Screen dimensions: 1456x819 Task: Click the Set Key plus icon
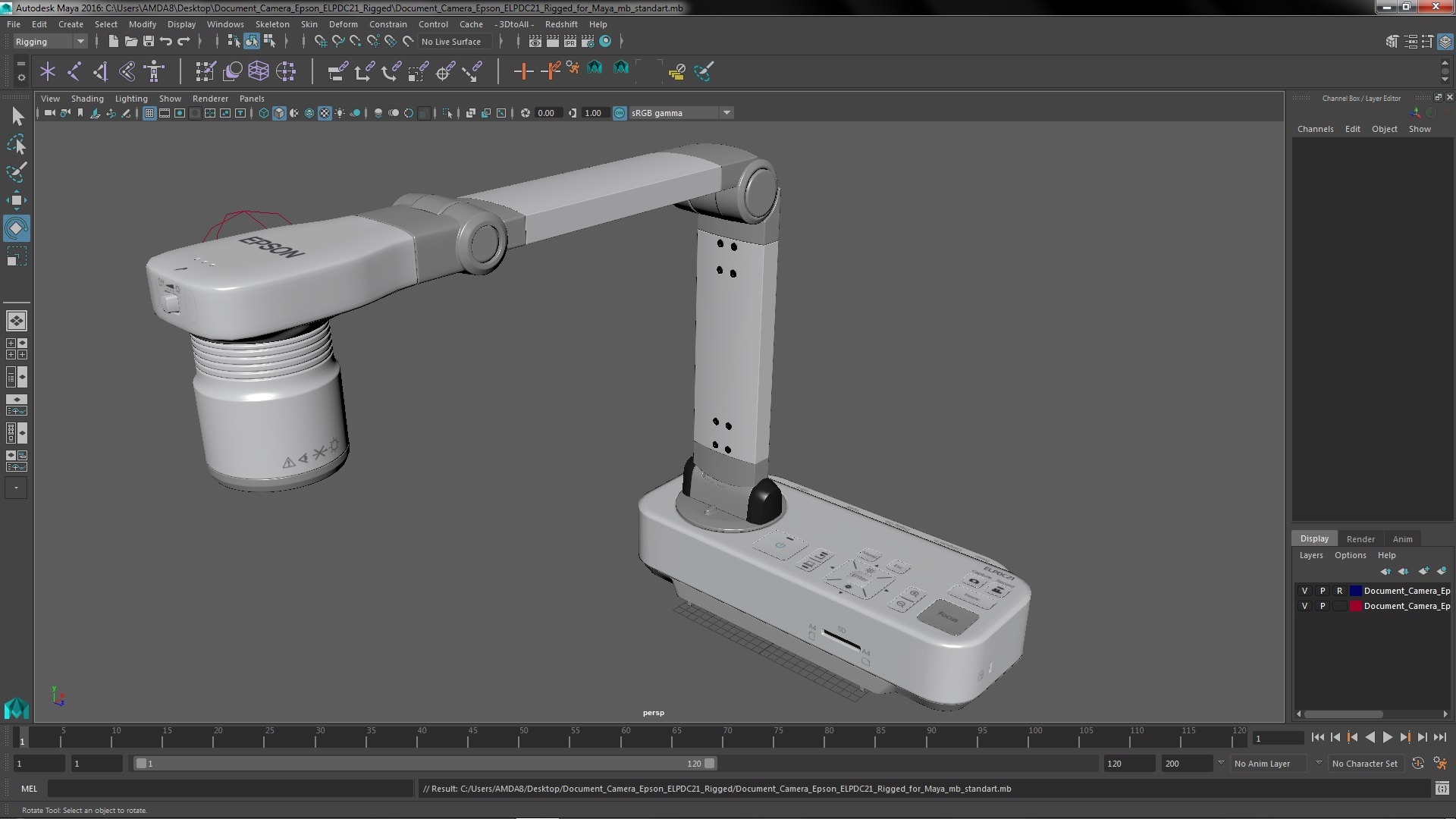point(522,71)
